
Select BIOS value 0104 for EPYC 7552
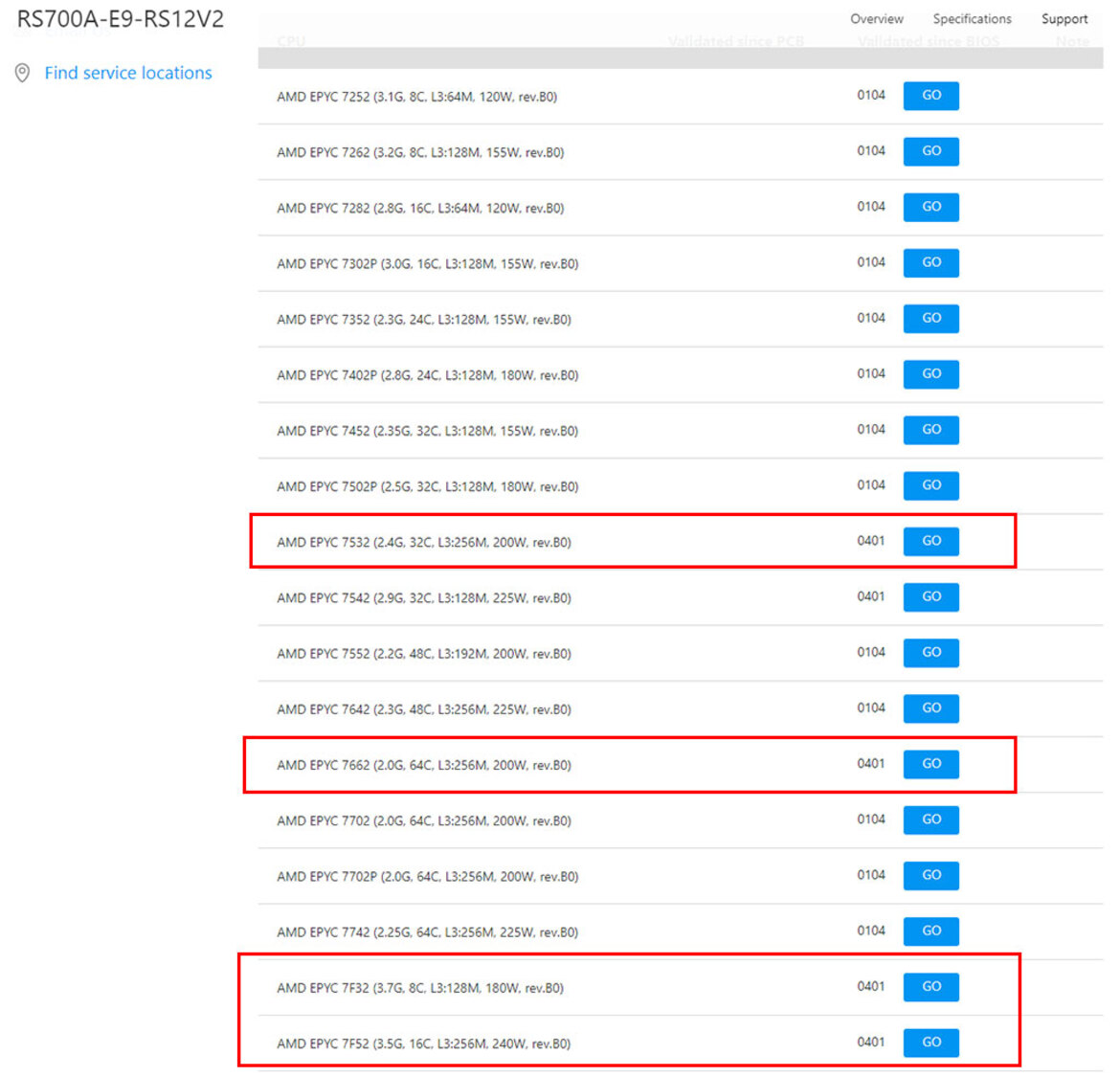point(871,652)
